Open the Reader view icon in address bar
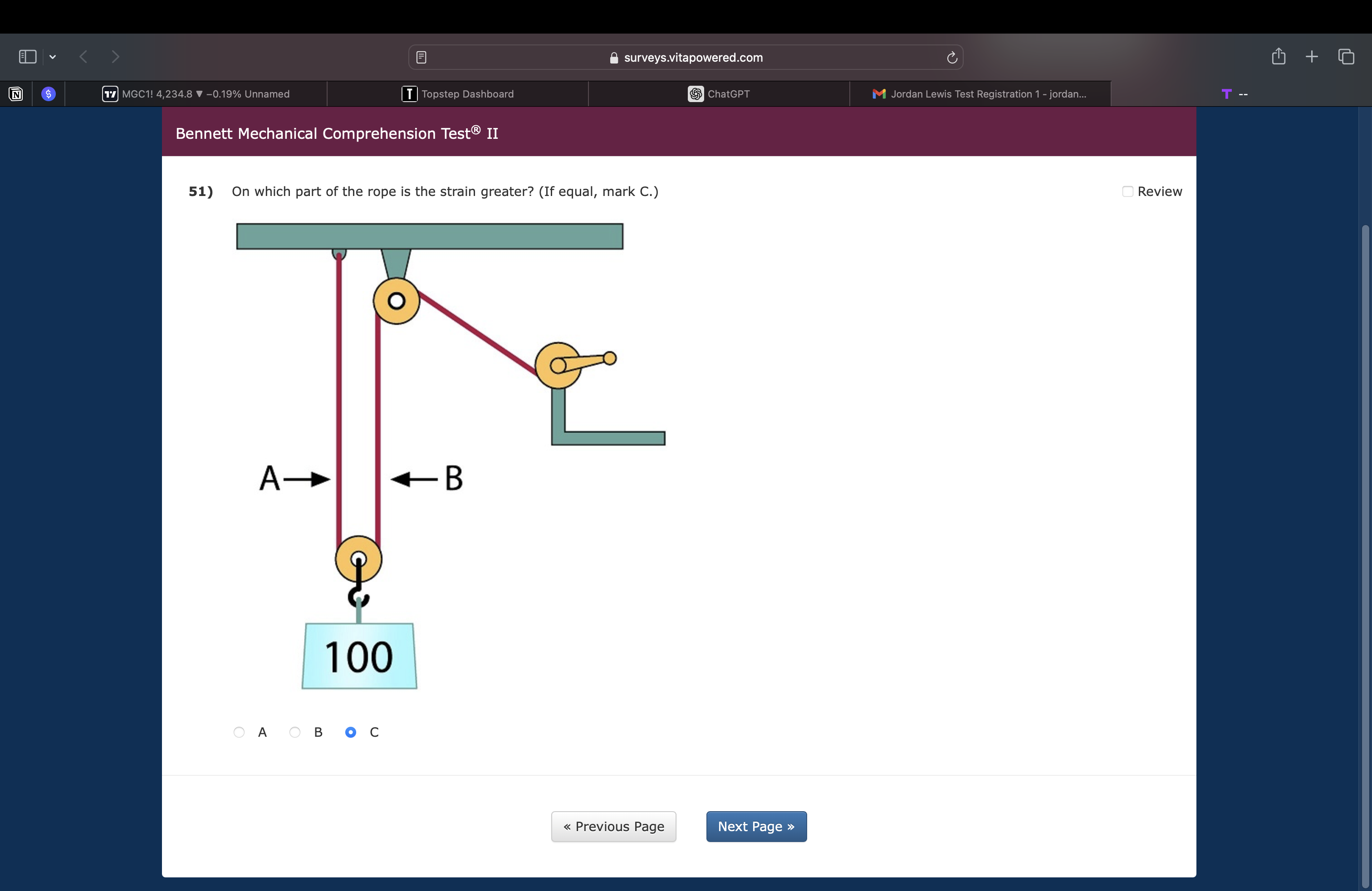Image resolution: width=1372 pixels, height=891 pixels. pos(421,57)
